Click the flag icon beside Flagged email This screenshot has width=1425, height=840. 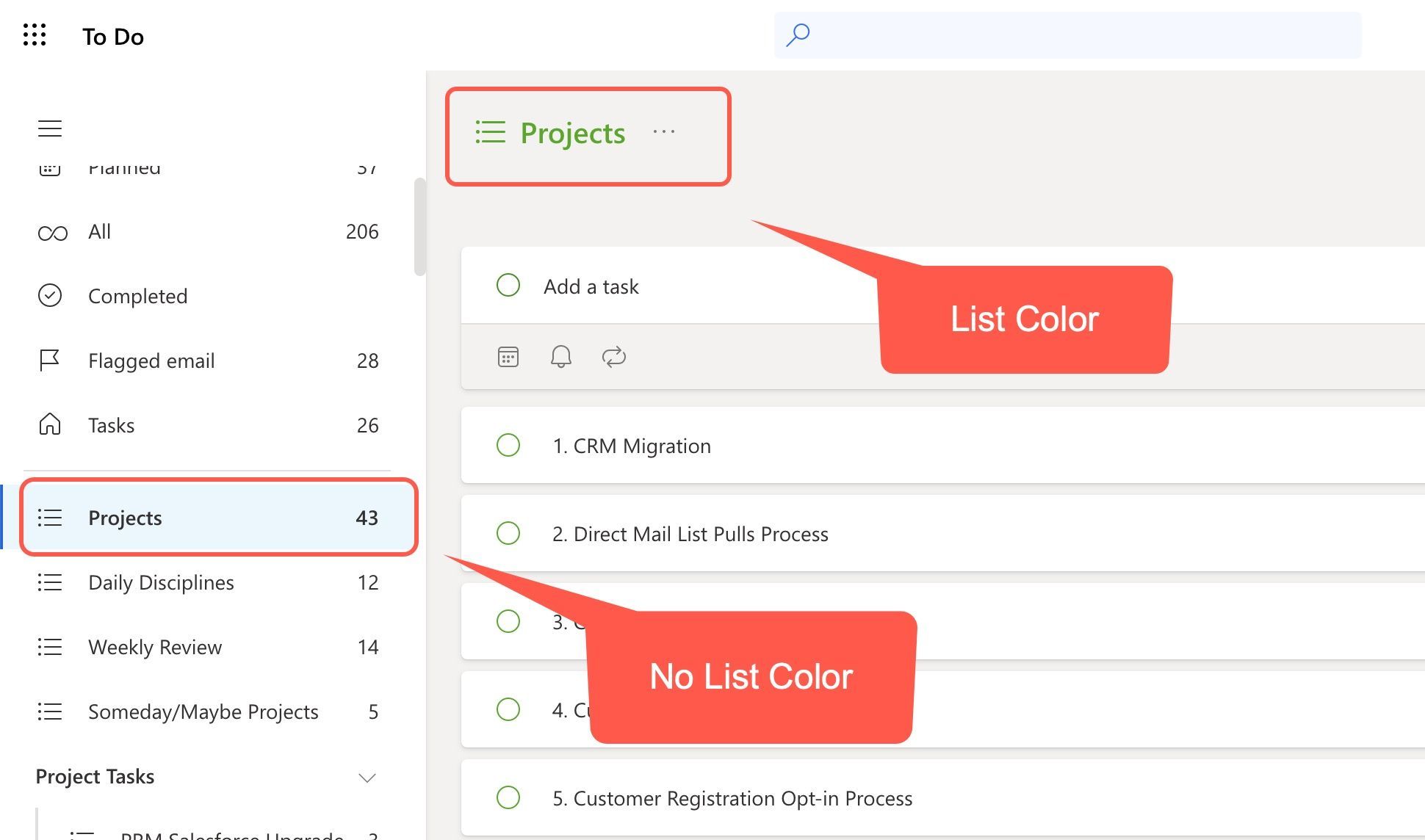(50, 361)
